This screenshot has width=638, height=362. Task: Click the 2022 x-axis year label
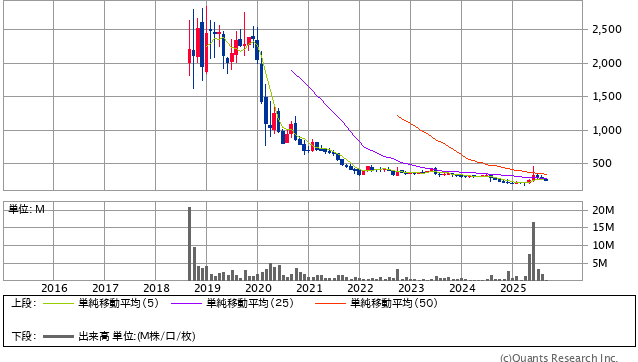[x=360, y=288]
